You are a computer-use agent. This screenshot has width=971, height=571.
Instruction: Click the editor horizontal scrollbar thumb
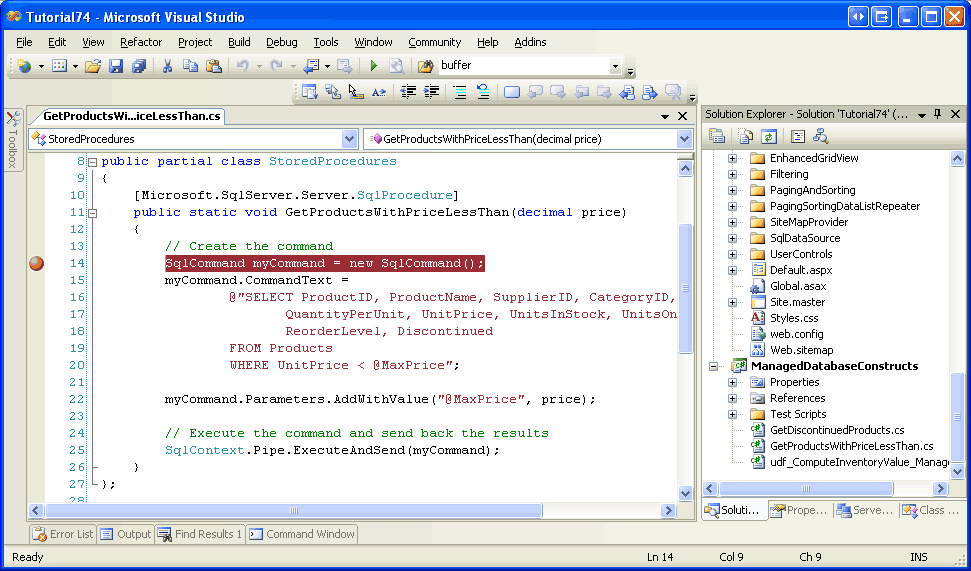click(x=295, y=510)
